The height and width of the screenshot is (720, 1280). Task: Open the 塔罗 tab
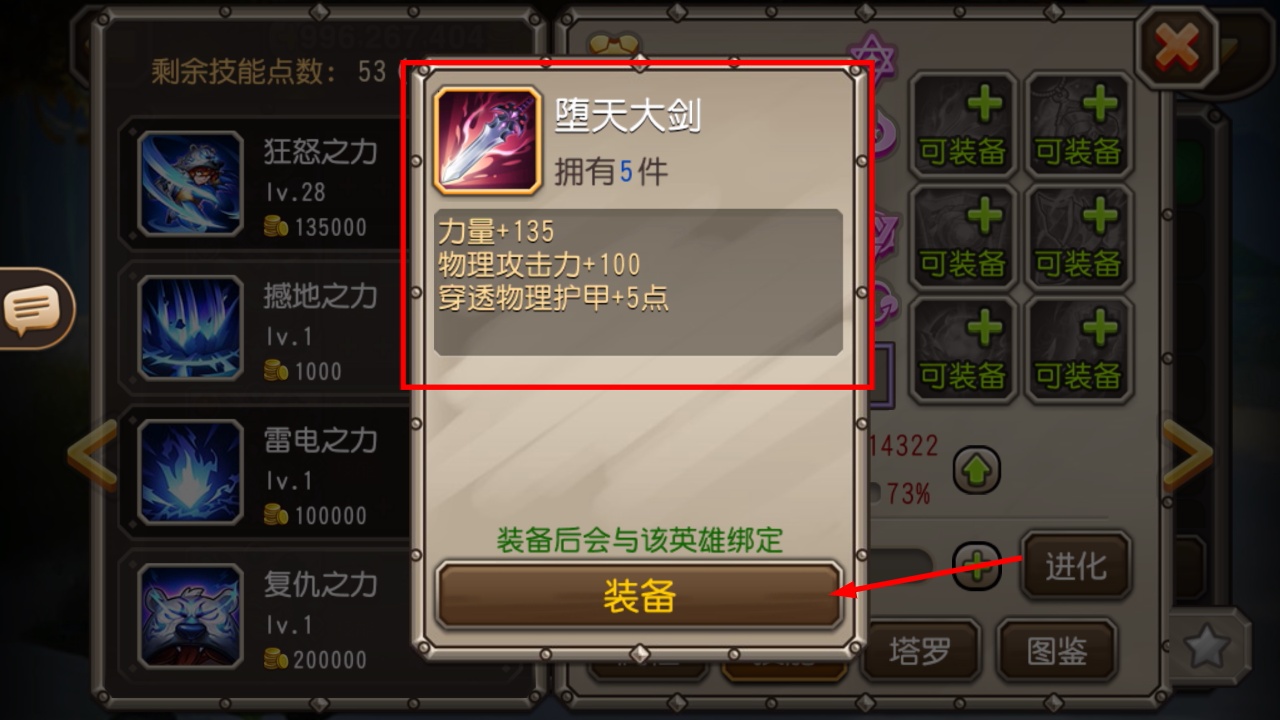(920, 651)
